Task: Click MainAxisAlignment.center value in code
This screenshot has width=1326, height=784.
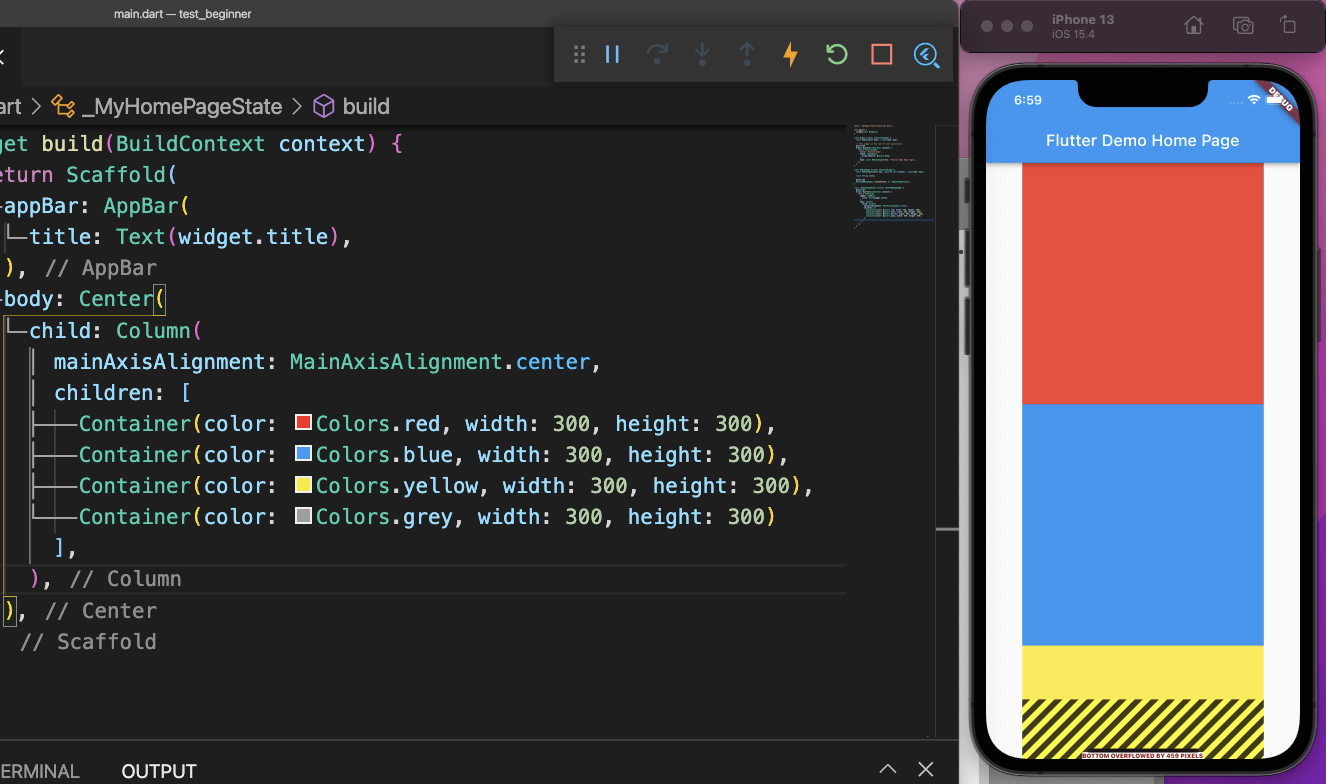Action: pos(439,361)
